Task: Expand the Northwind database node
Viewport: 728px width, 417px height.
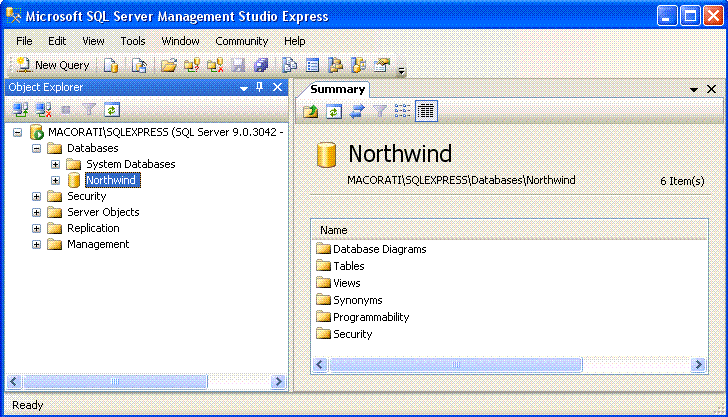Action: point(55,180)
